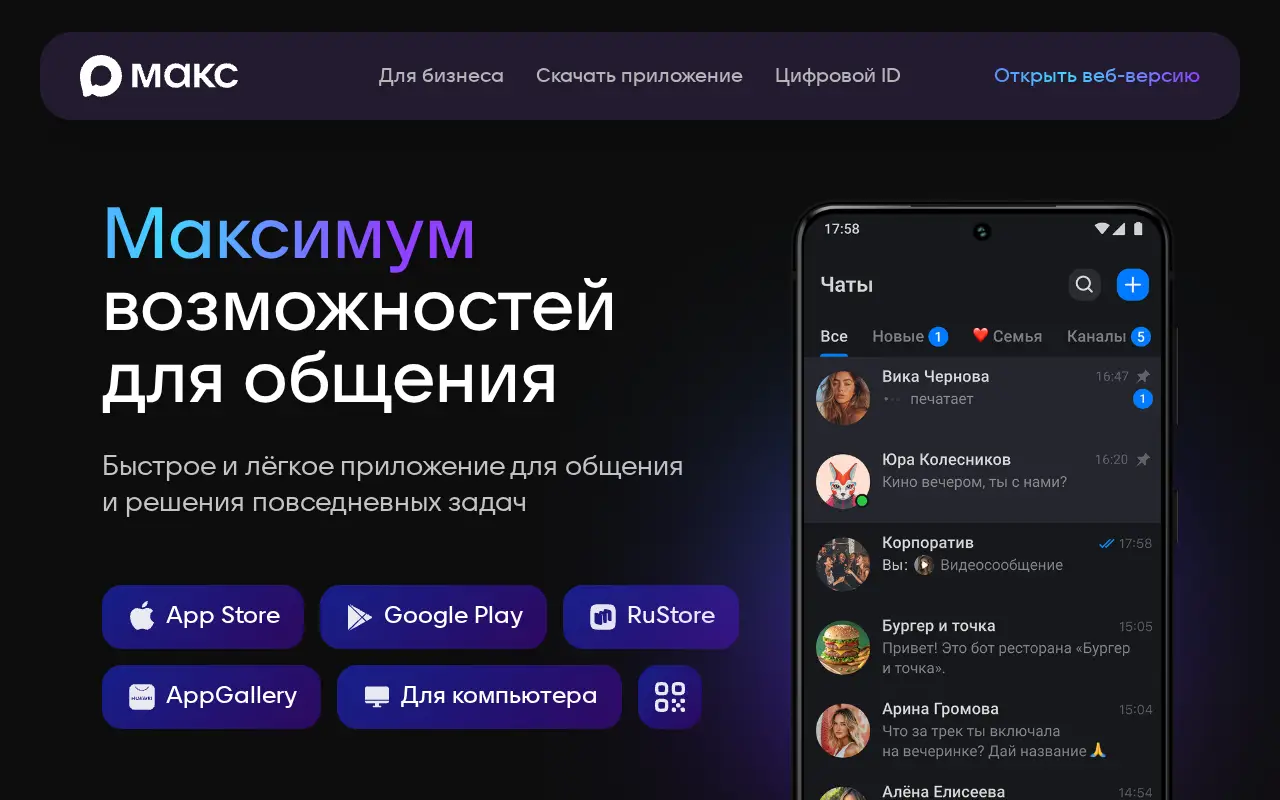Open the Арина Громова chat name
Screen dimensions: 1280x800
click(940, 709)
